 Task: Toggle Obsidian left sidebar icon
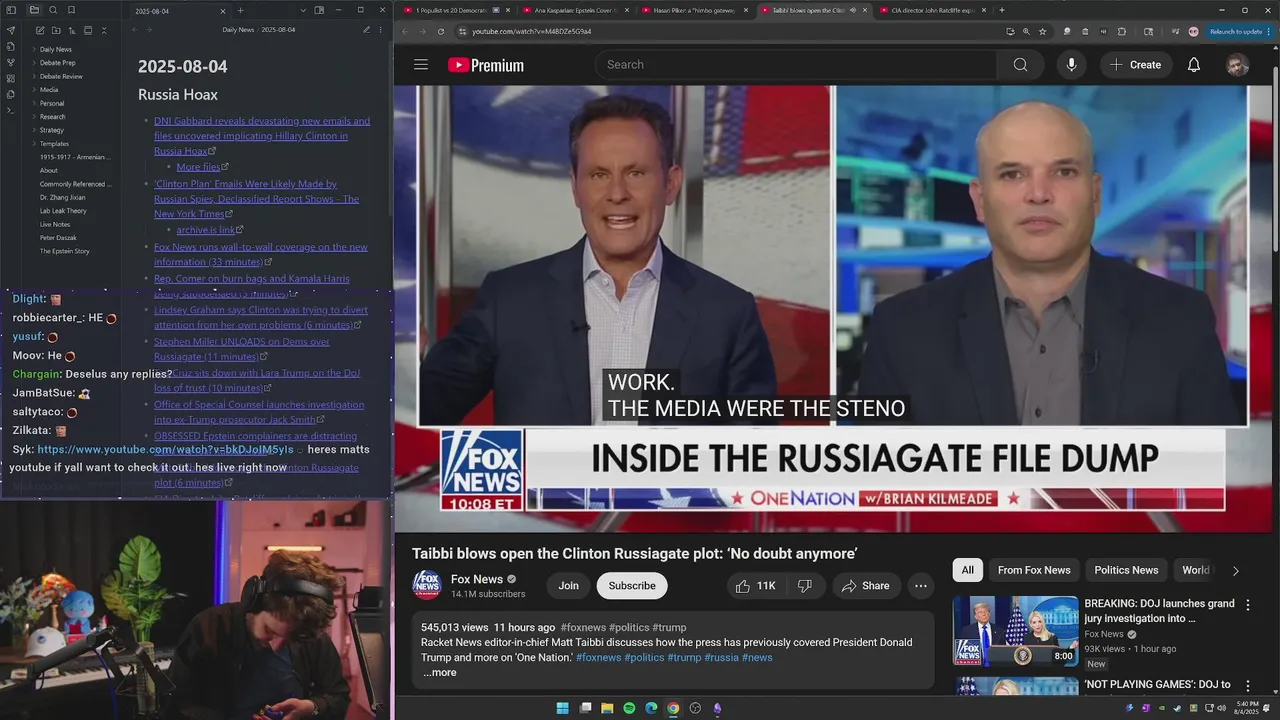(11, 10)
